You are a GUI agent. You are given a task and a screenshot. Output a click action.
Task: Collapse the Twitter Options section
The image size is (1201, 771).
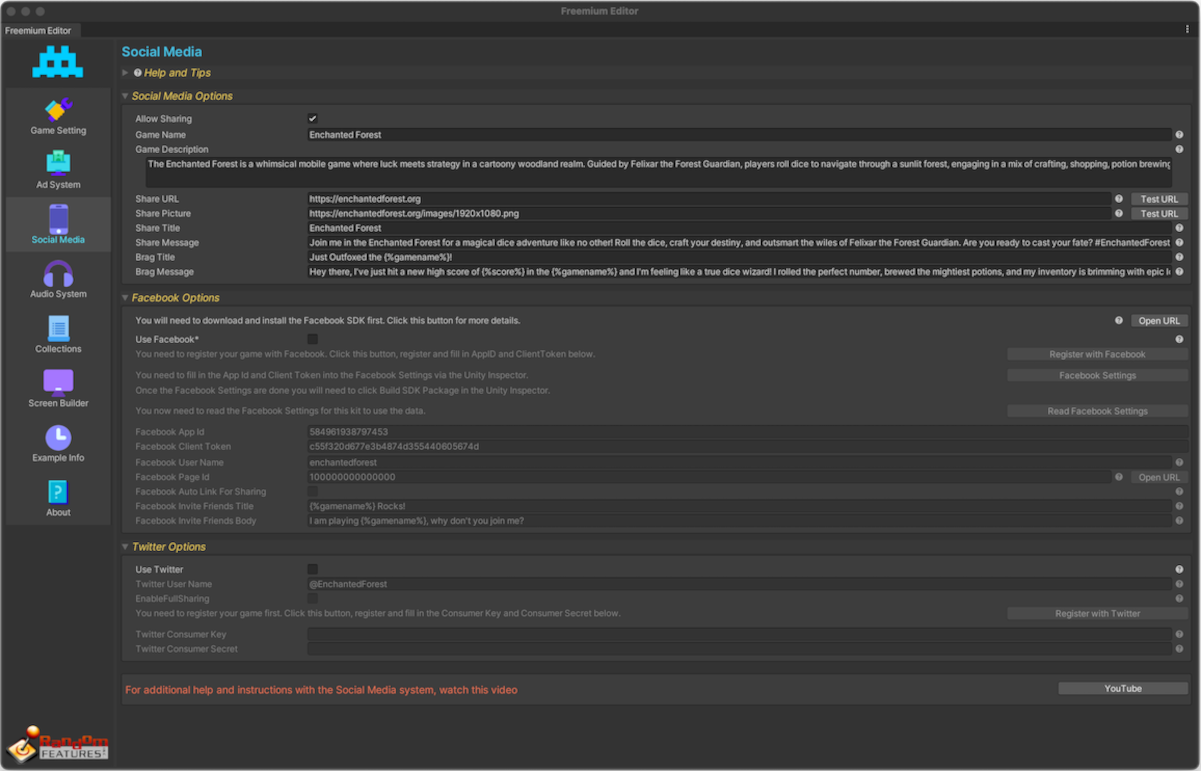pyautogui.click(x=126, y=547)
